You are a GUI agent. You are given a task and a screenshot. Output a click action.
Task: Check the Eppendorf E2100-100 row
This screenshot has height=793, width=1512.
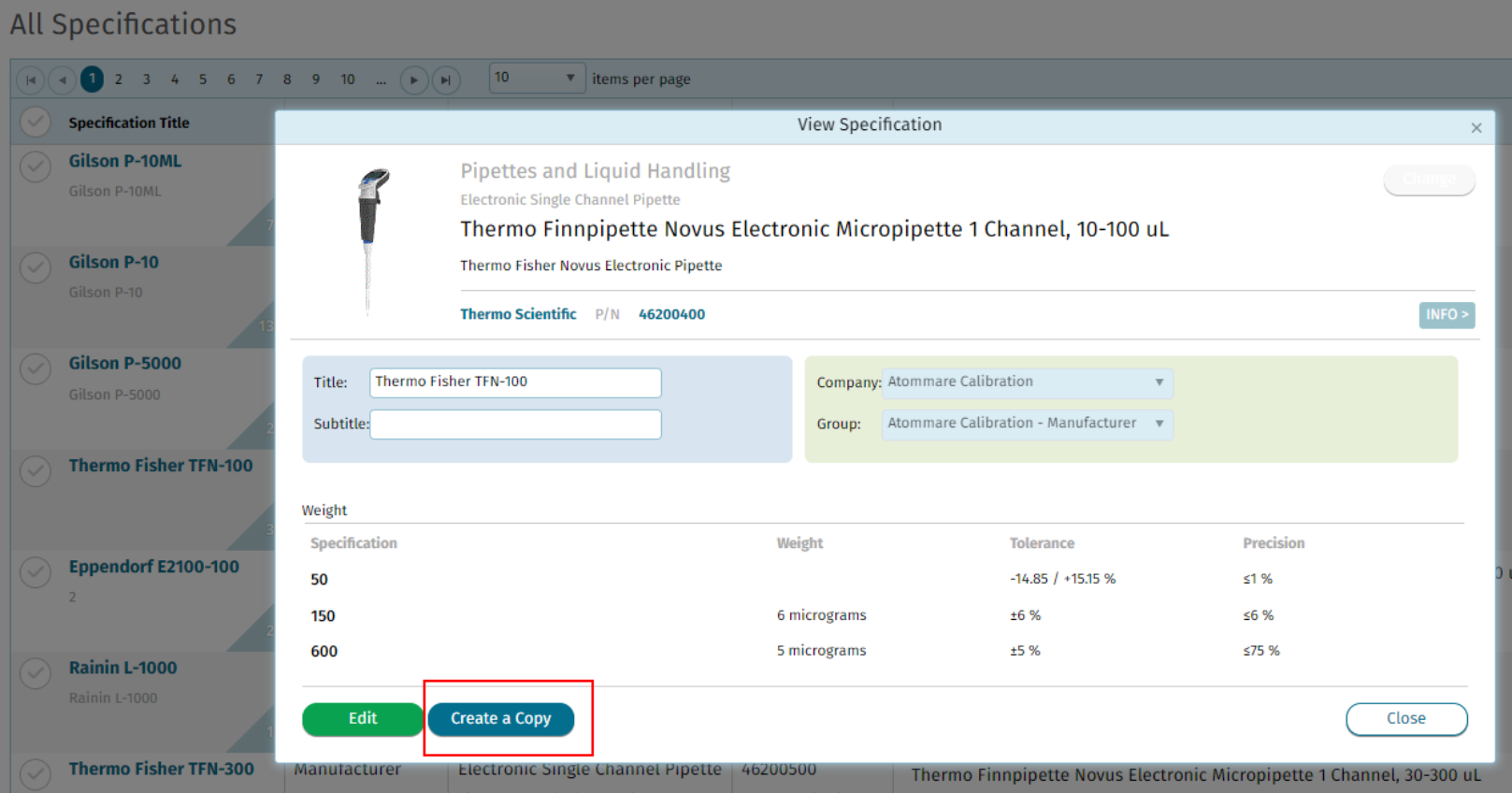click(36, 571)
